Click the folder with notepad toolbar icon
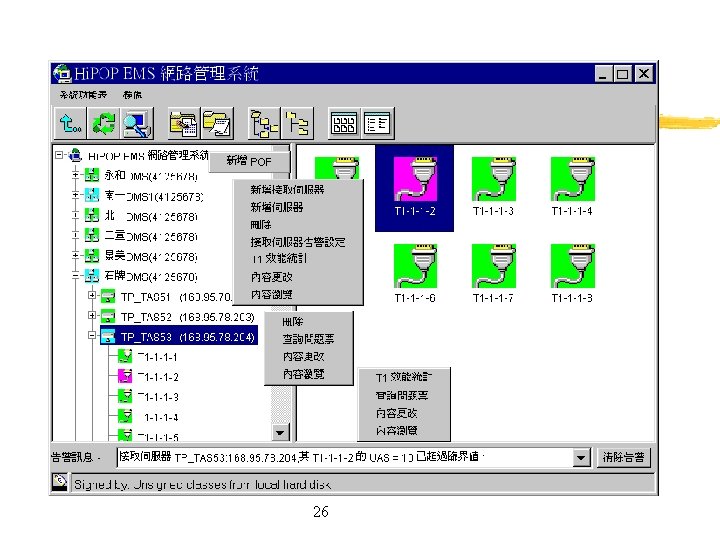The image size is (720, 540). 217,123
